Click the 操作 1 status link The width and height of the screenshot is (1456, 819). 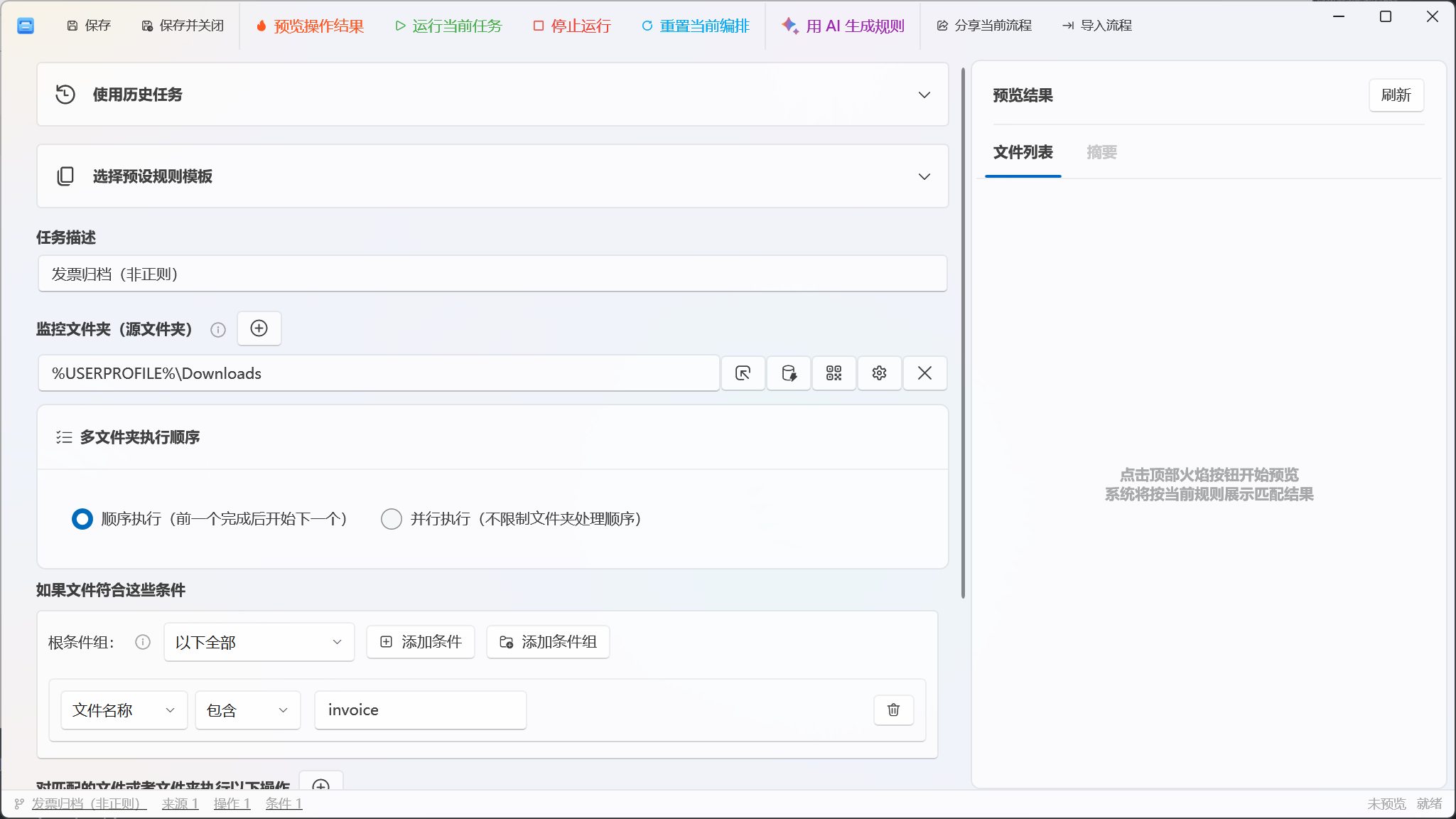coord(232,803)
